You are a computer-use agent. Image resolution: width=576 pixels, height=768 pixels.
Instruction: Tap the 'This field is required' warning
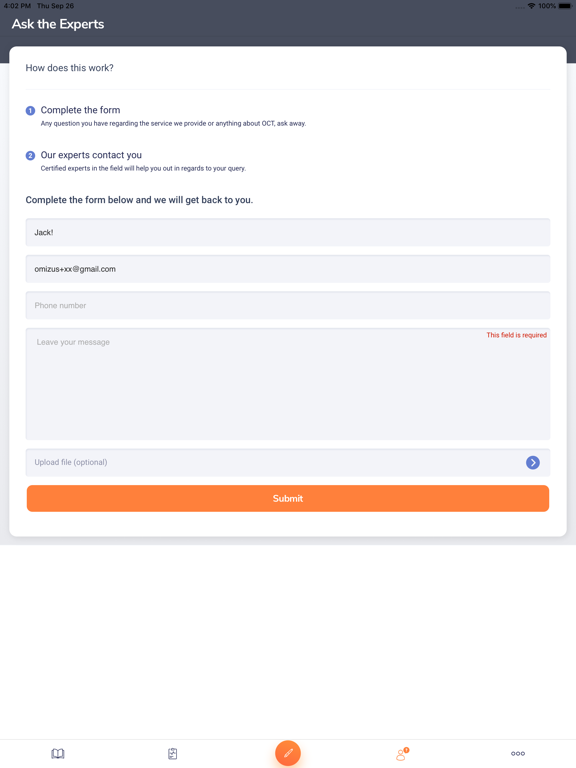click(x=516, y=335)
